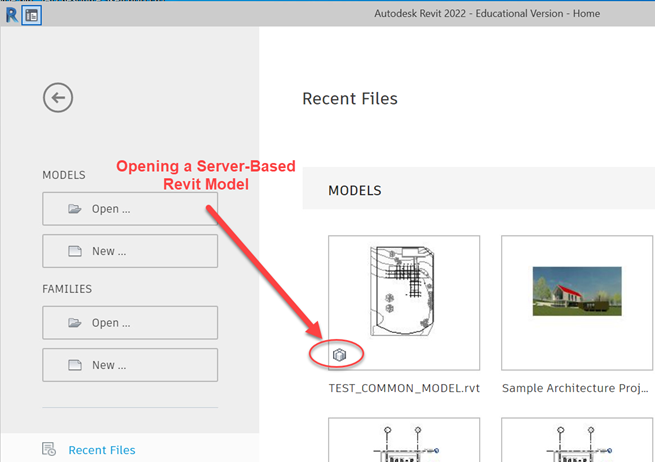Open the bottom-left structural grid model thumbnail

tap(404, 440)
